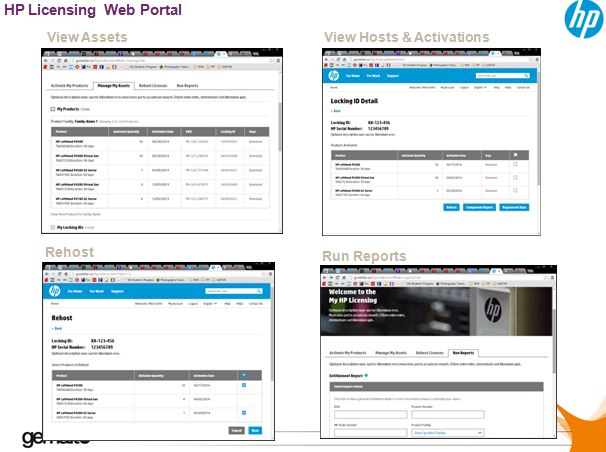Toggle select-all checkbox in Locking ID Detail table header

(515, 155)
